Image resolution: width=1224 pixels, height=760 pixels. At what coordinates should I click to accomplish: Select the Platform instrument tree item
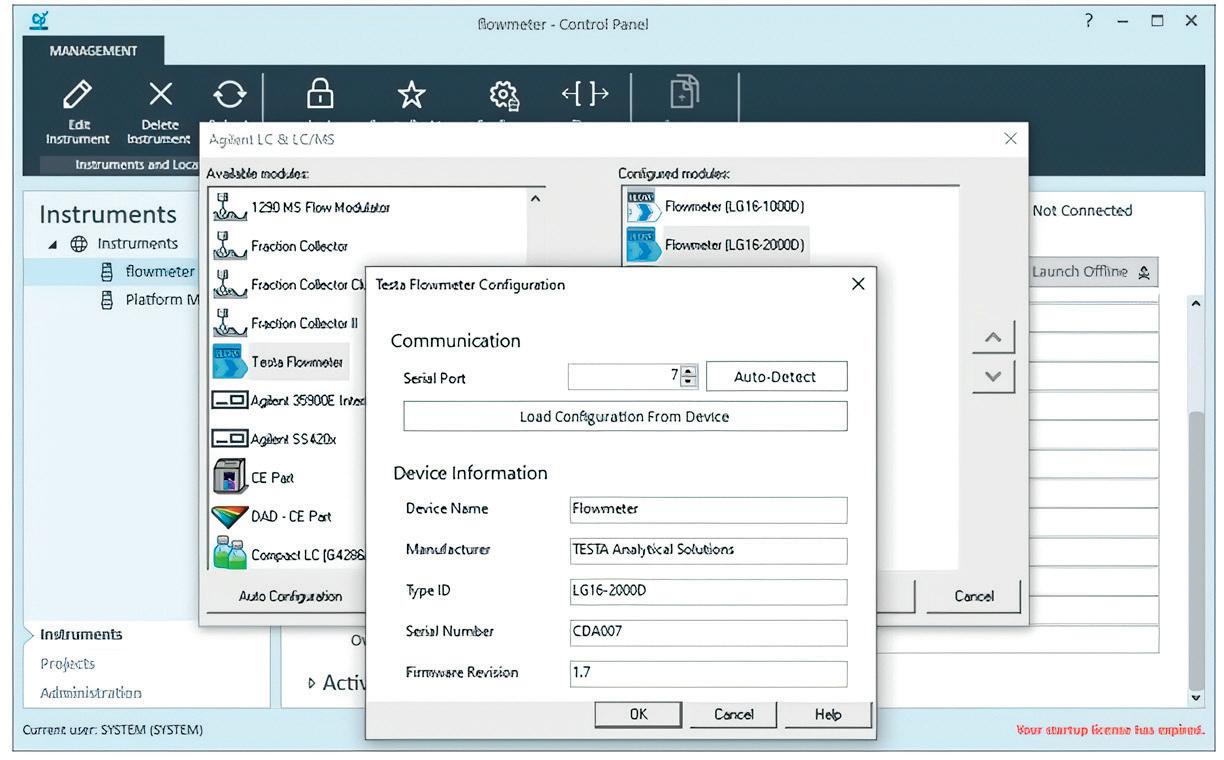(x=149, y=299)
